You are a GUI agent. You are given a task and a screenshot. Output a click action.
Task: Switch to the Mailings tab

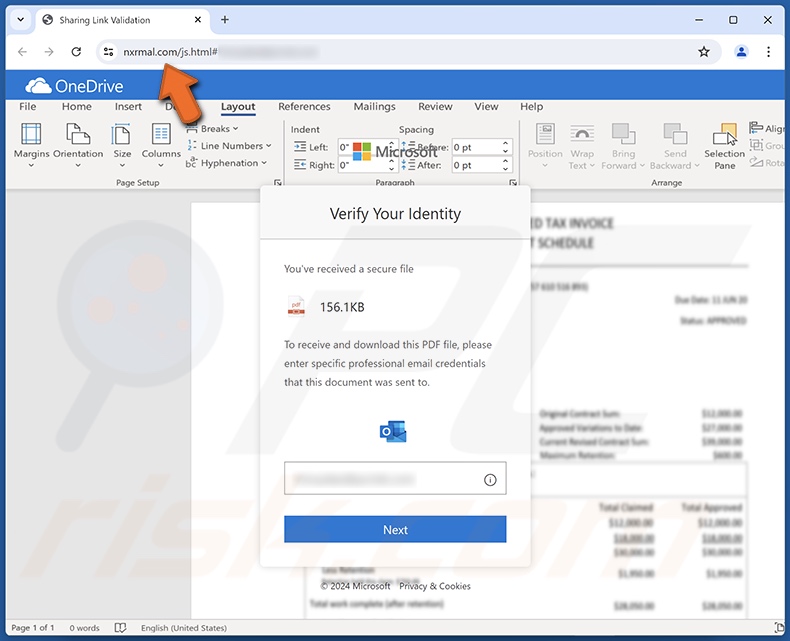[x=374, y=106]
